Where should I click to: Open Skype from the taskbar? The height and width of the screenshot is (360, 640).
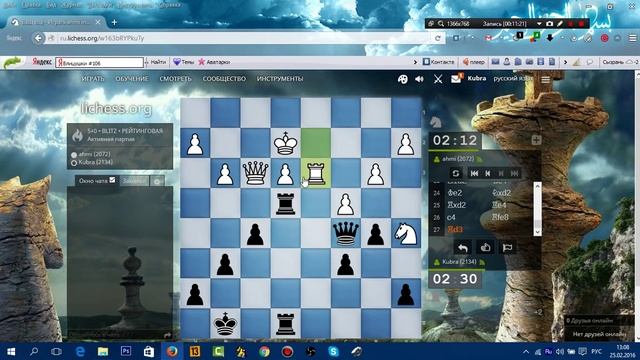click(x=333, y=351)
